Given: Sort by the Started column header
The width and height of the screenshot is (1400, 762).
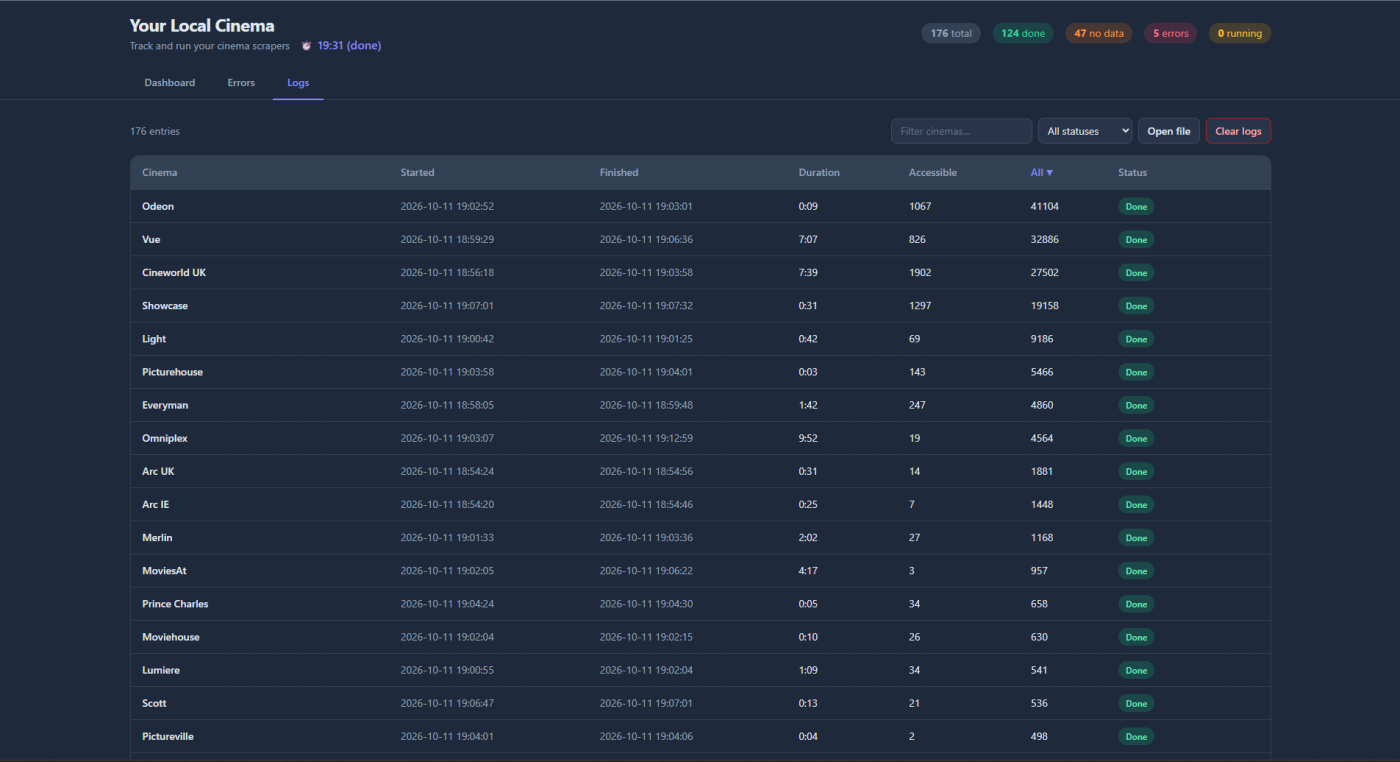Looking at the screenshot, I should pos(417,173).
